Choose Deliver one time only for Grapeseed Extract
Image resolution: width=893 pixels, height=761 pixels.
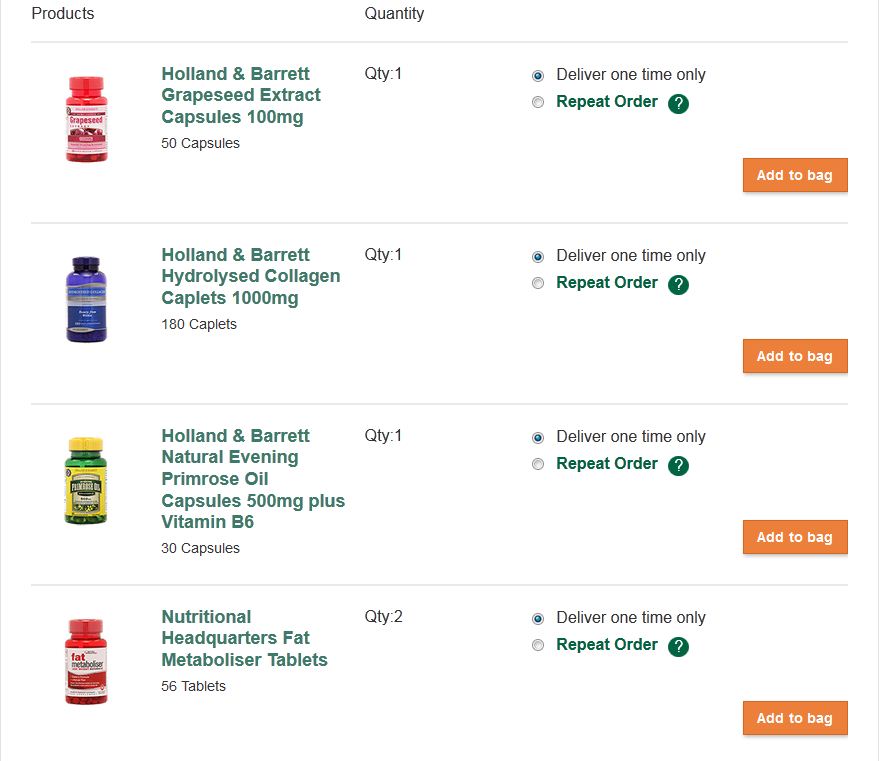pyautogui.click(x=538, y=75)
